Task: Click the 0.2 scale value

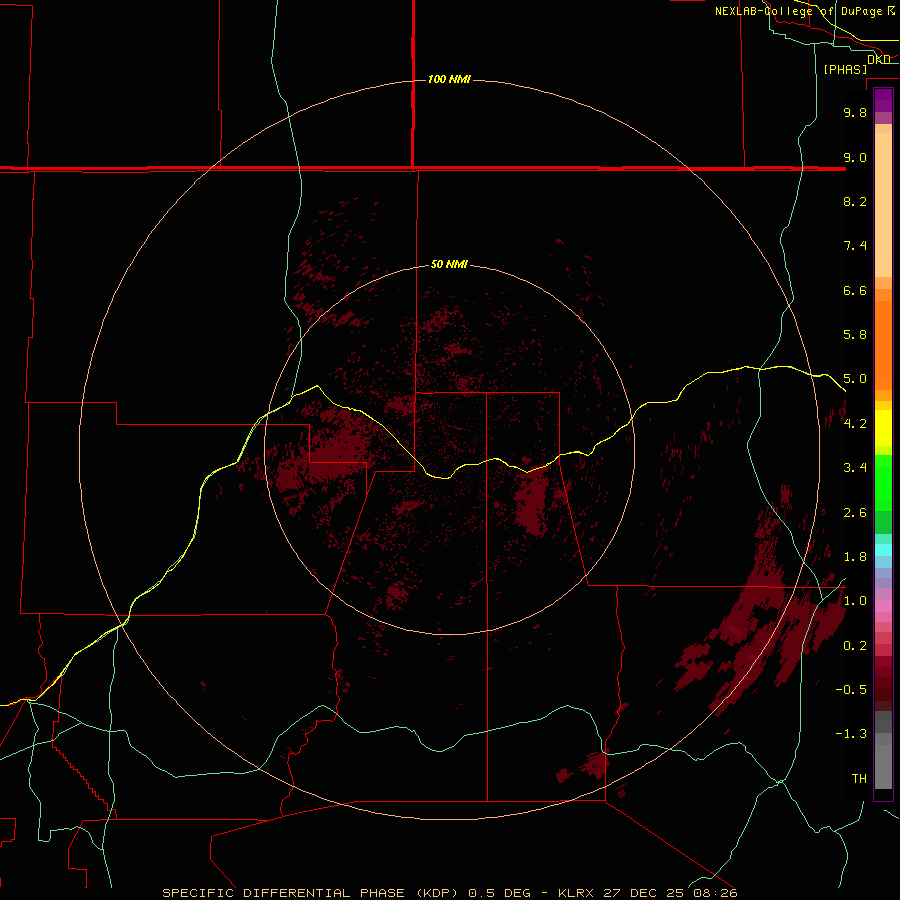Action: [x=855, y=646]
